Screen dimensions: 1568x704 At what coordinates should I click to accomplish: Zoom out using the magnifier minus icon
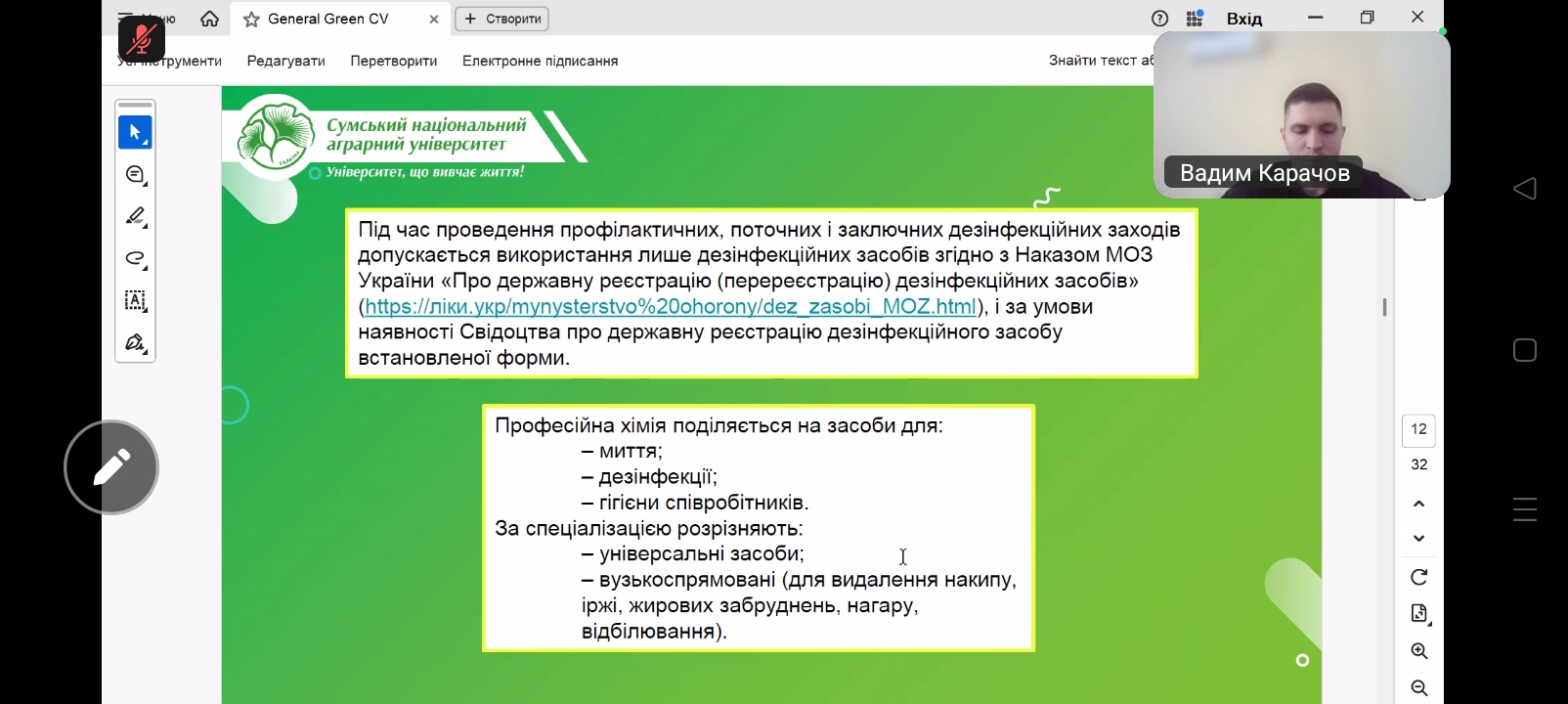coord(1419,688)
